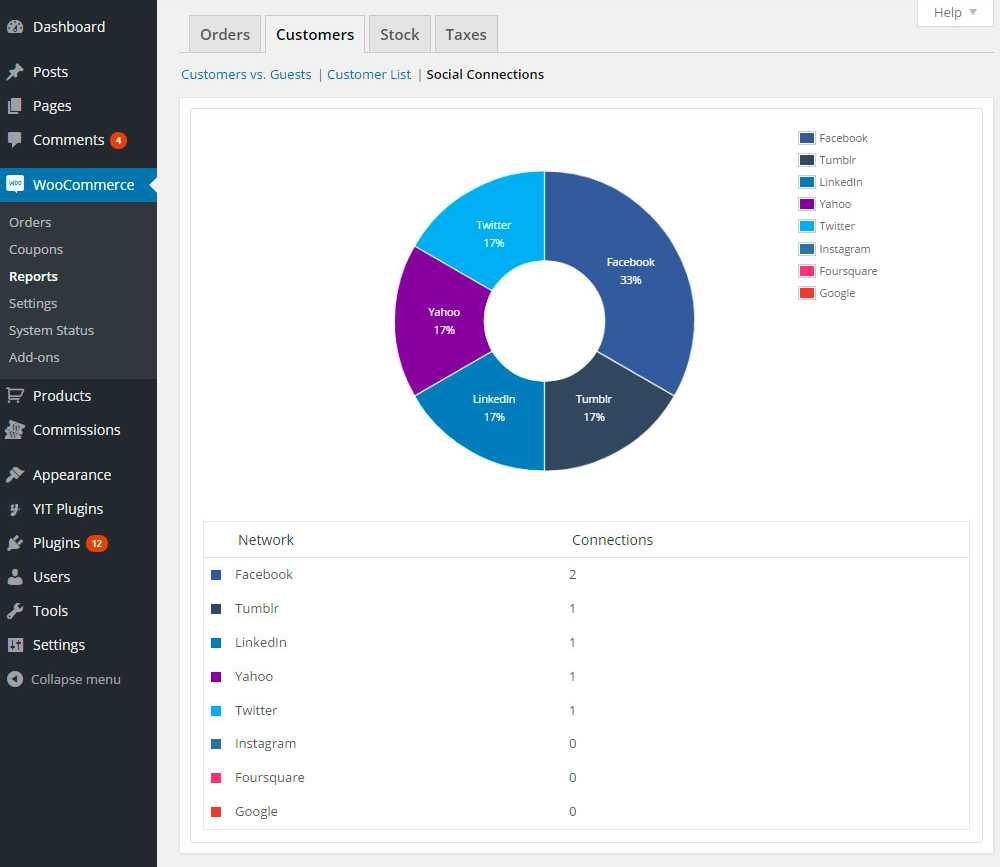Click the Tools wrench icon
This screenshot has width=1000, height=867.
[x=15, y=611]
